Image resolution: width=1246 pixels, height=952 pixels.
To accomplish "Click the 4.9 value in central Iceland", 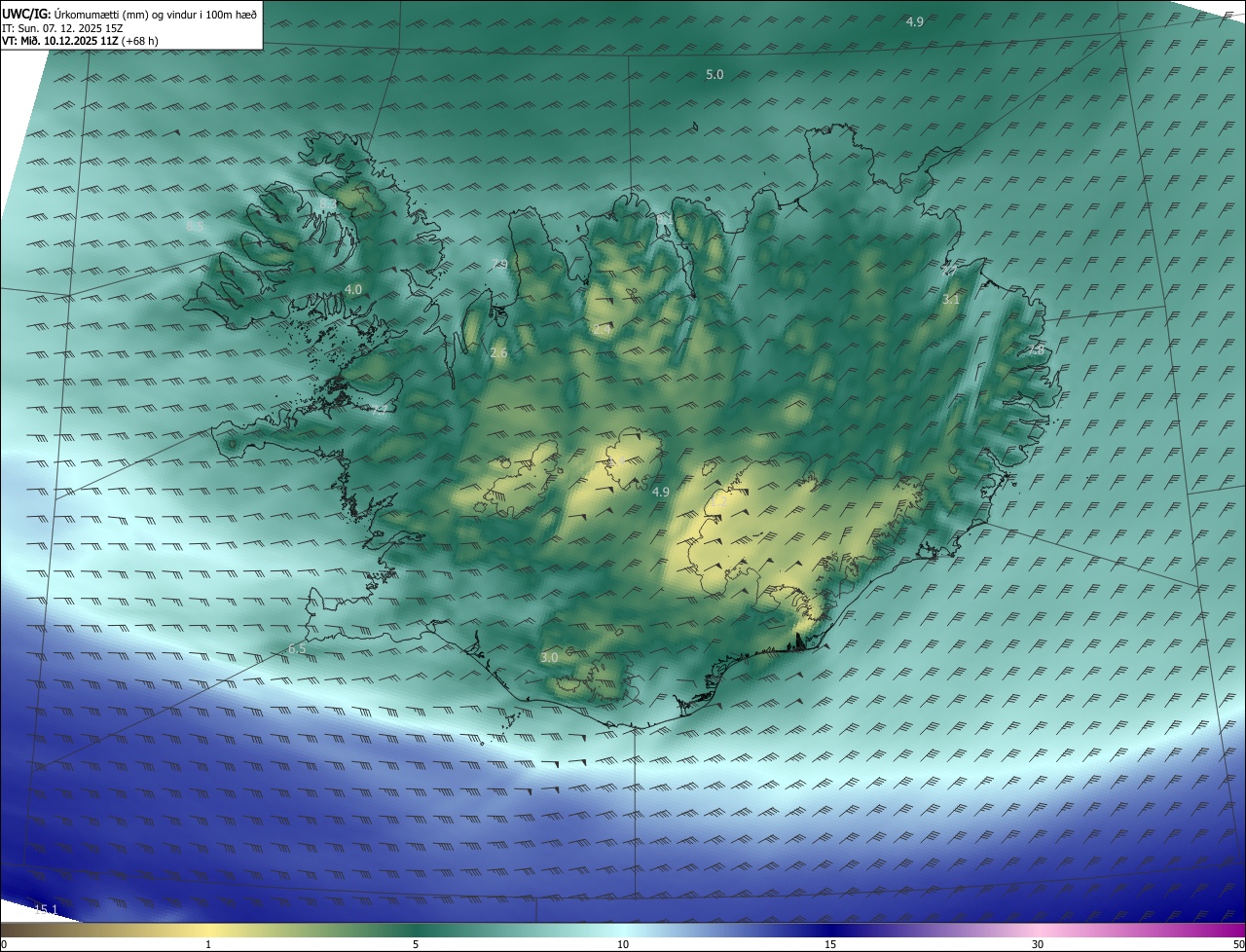I will [661, 493].
